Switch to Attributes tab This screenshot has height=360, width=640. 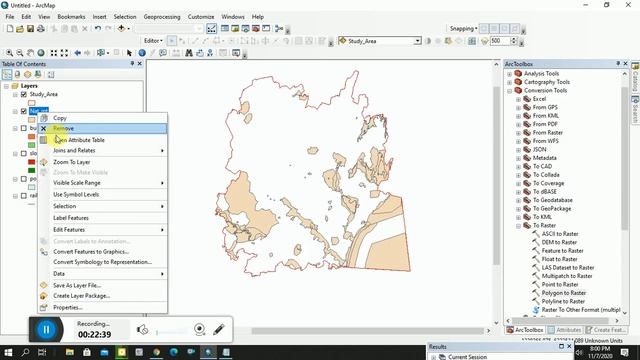pyautogui.click(x=564, y=330)
